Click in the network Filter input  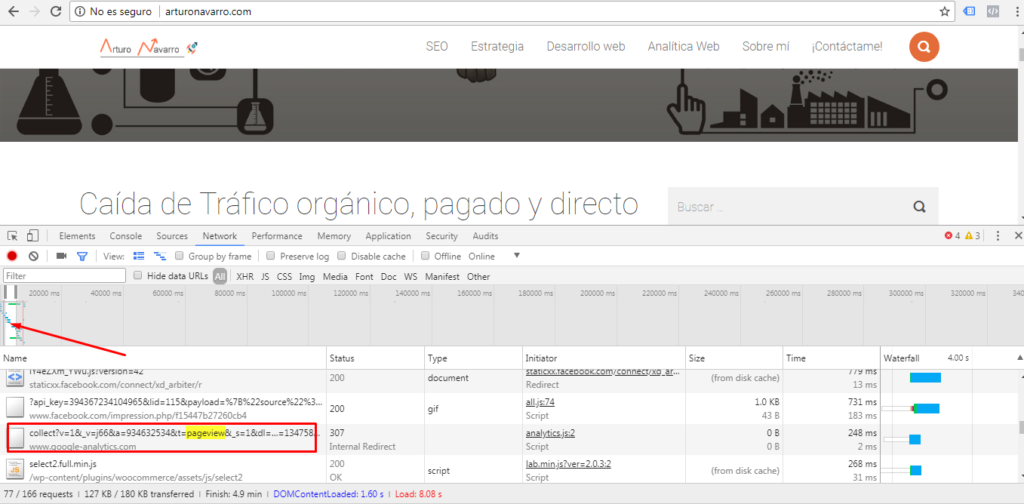64,276
